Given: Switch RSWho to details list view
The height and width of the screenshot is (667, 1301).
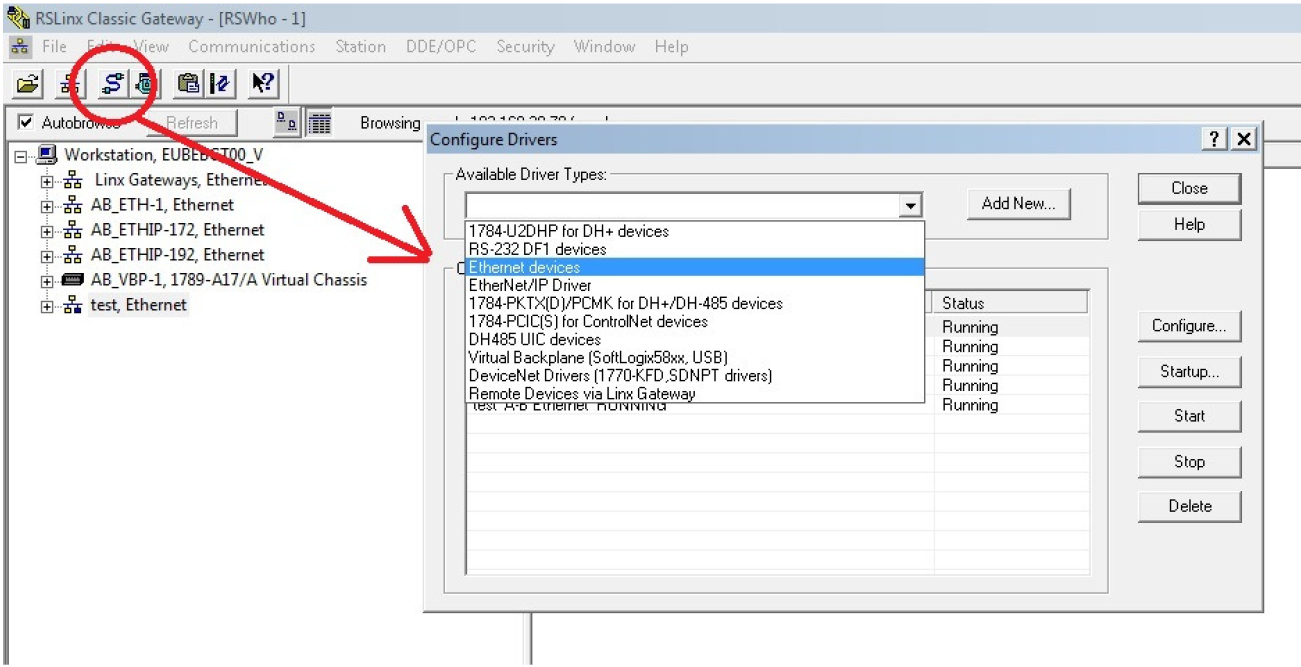Looking at the screenshot, I should [x=318, y=123].
